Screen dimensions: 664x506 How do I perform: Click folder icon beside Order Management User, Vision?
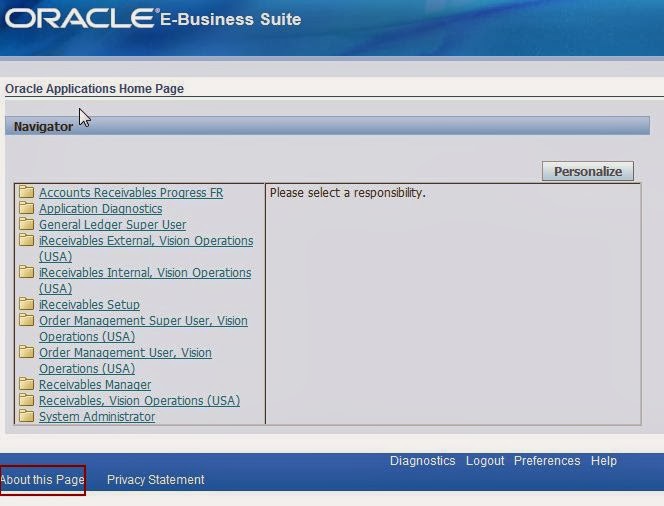point(26,352)
